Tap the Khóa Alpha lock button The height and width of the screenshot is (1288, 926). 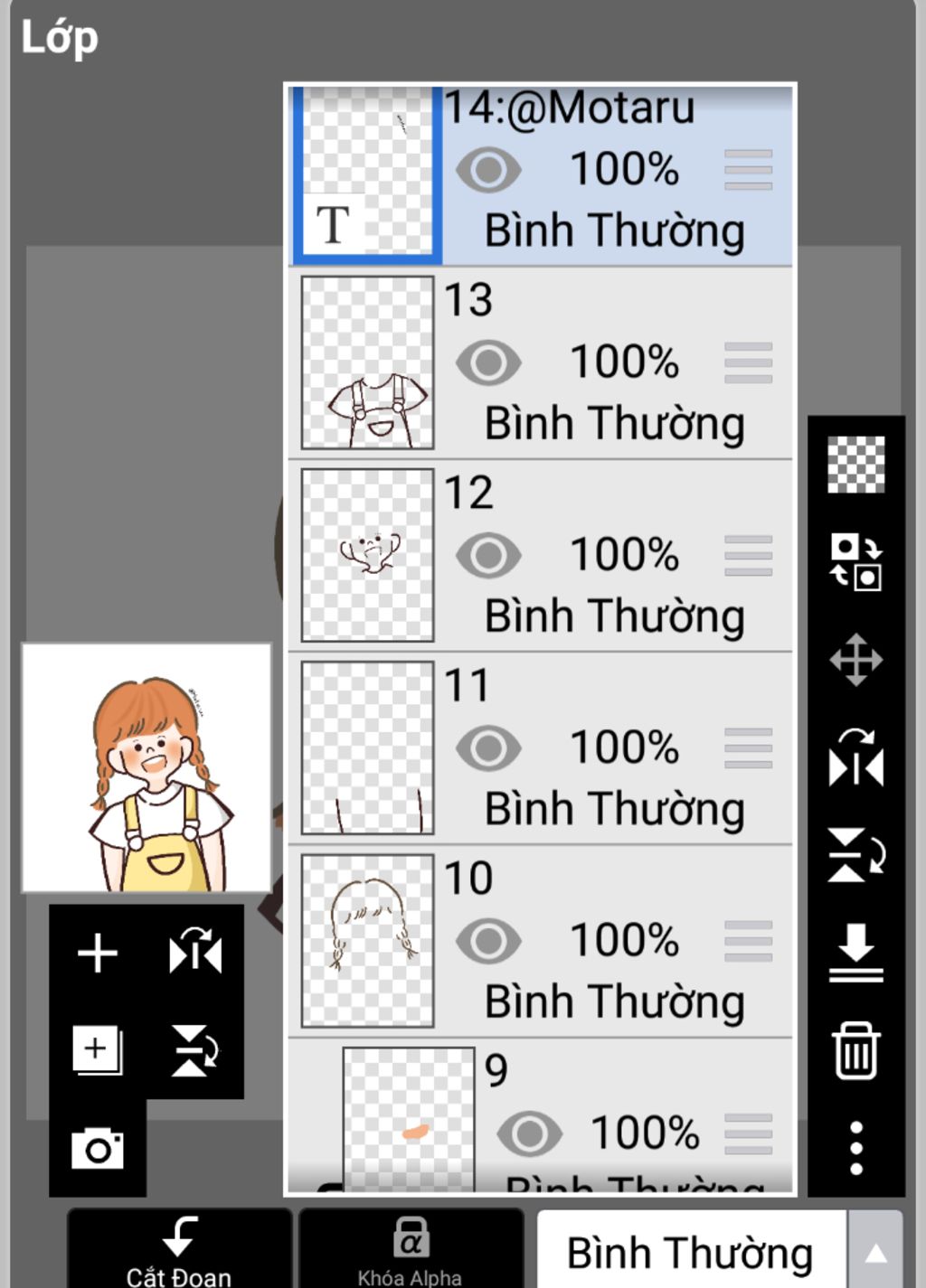(x=411, y=1249)
